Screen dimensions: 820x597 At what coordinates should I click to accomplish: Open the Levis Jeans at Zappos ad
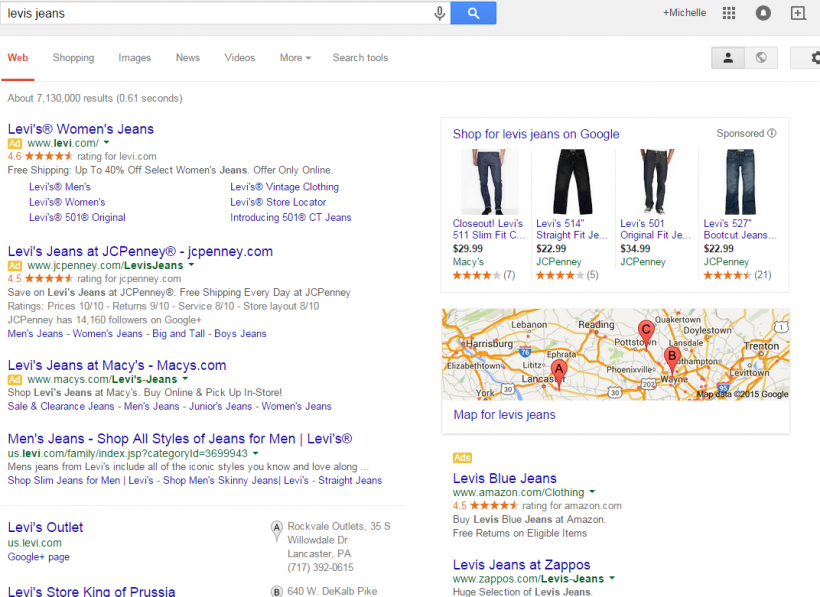tap(521, 565)
